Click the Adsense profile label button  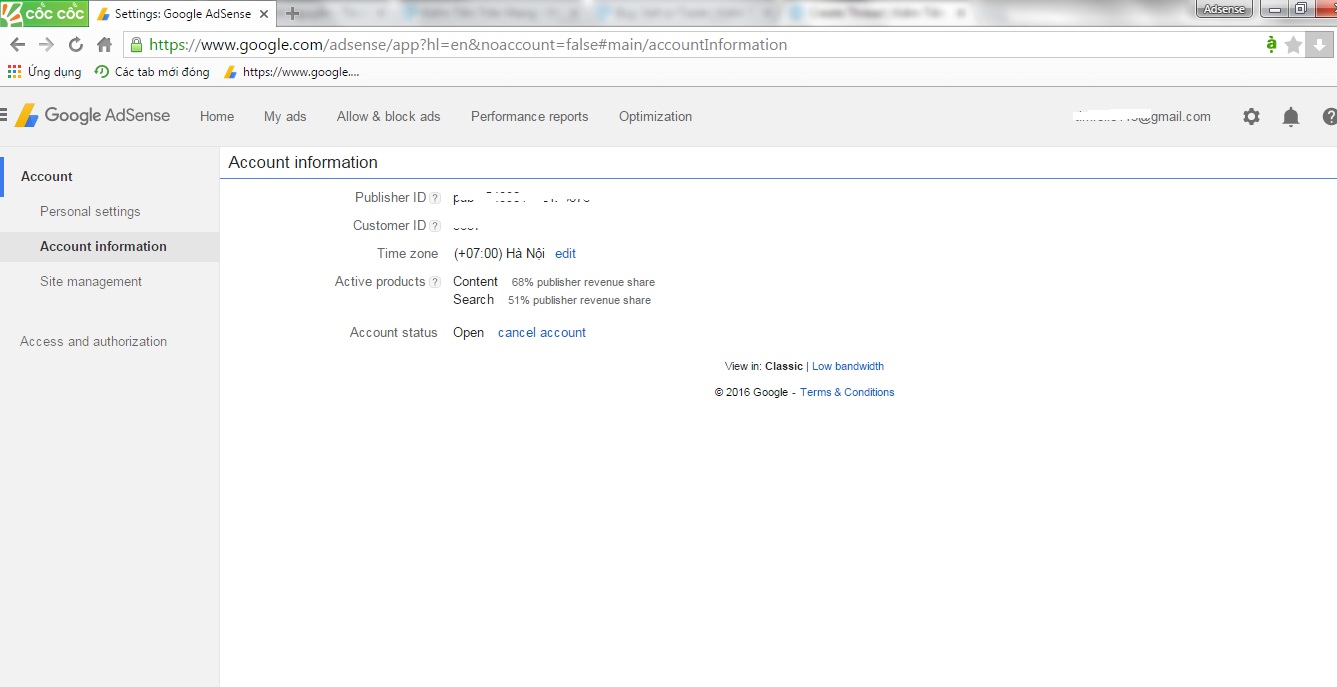pos(1225,9)
